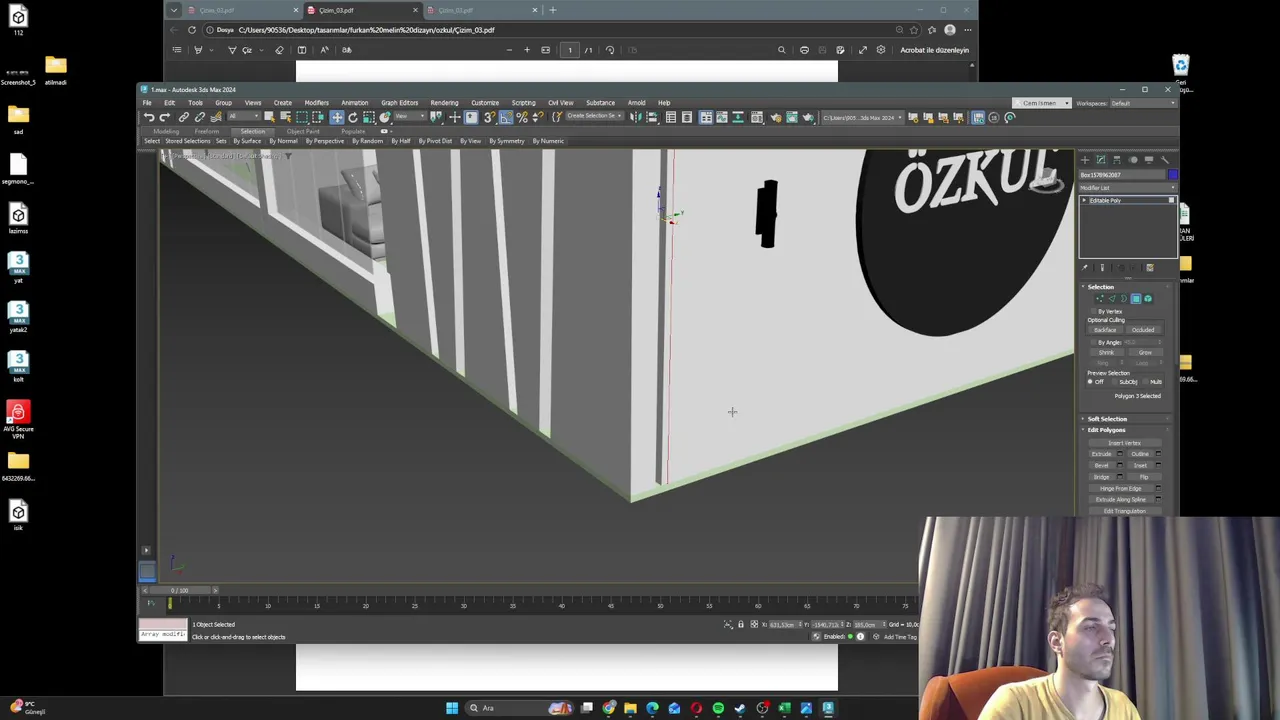Screen dimensions: 1280x720
Task: Open the Modifier List dropdown
Action: tap(1126, 188)
